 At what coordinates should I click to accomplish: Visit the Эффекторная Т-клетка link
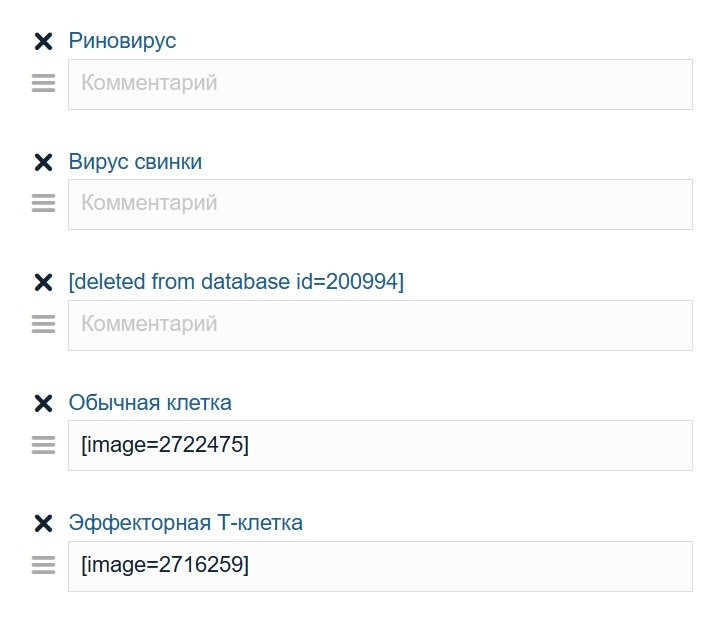click(x=185, y=523)
